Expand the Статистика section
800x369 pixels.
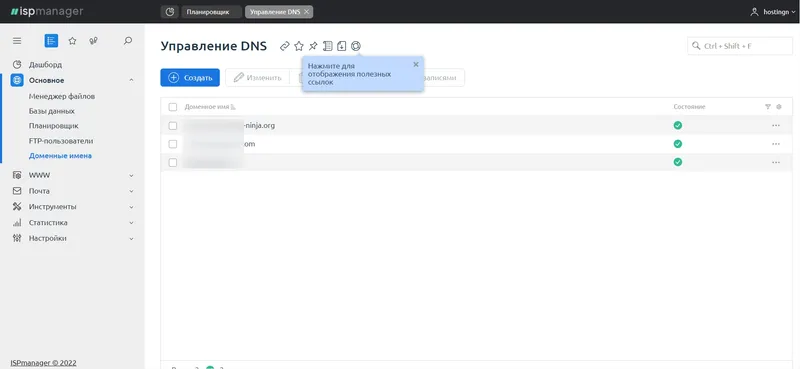coord(131,223)
